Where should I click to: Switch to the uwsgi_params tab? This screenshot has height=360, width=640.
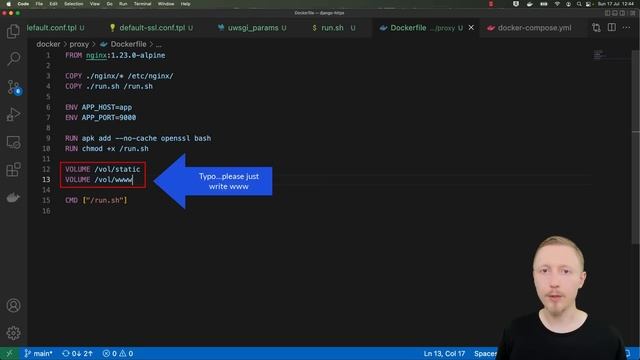pos(252,28)
